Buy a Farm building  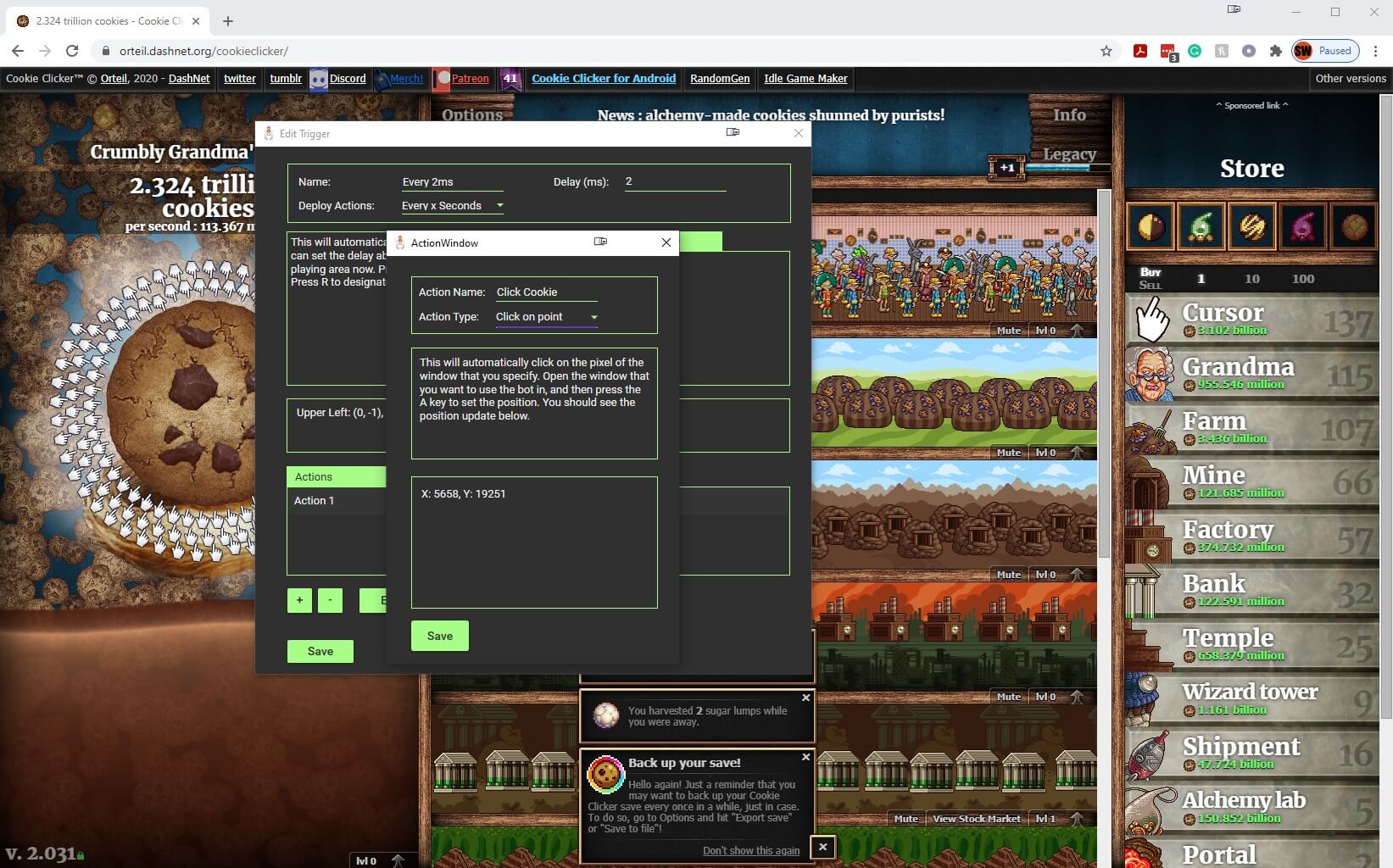(1252, 428)
